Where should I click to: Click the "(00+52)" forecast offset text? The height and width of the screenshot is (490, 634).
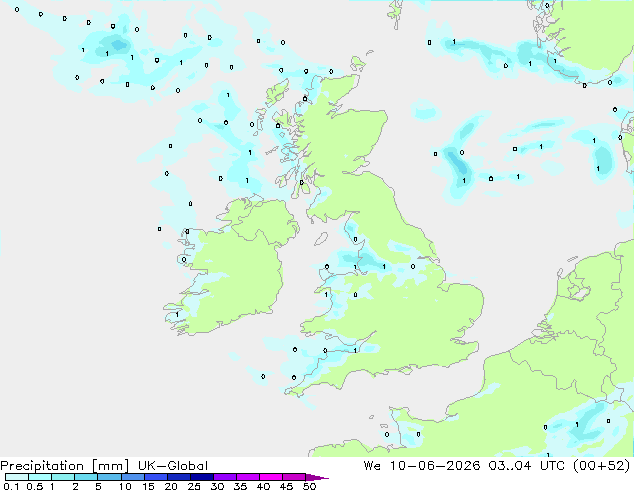coord(602,466)
